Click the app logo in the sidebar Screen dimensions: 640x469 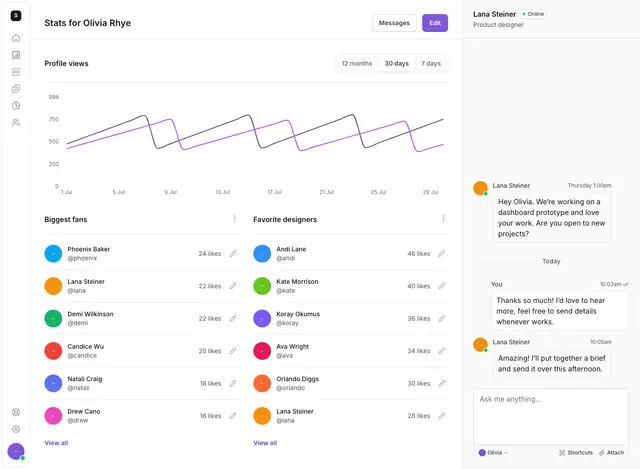click(16, 16)
